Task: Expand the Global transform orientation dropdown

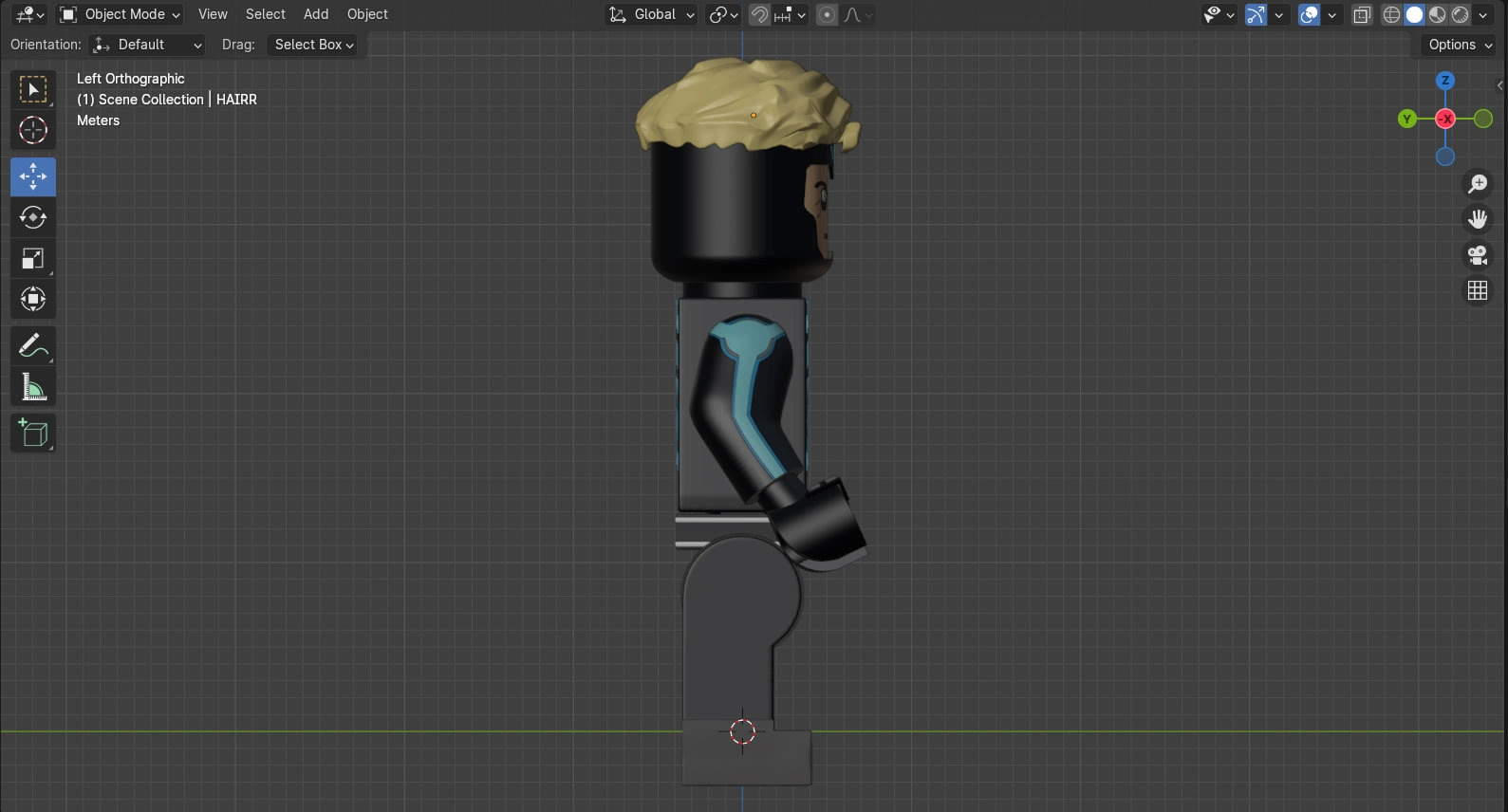Action: (x=652, y=14)
